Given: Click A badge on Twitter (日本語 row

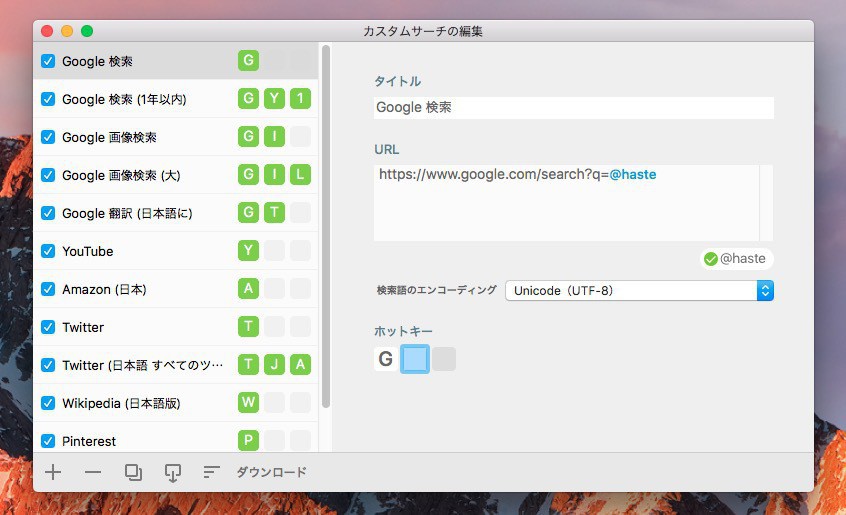Looking at the screenshot, I should tap(301, 365).
